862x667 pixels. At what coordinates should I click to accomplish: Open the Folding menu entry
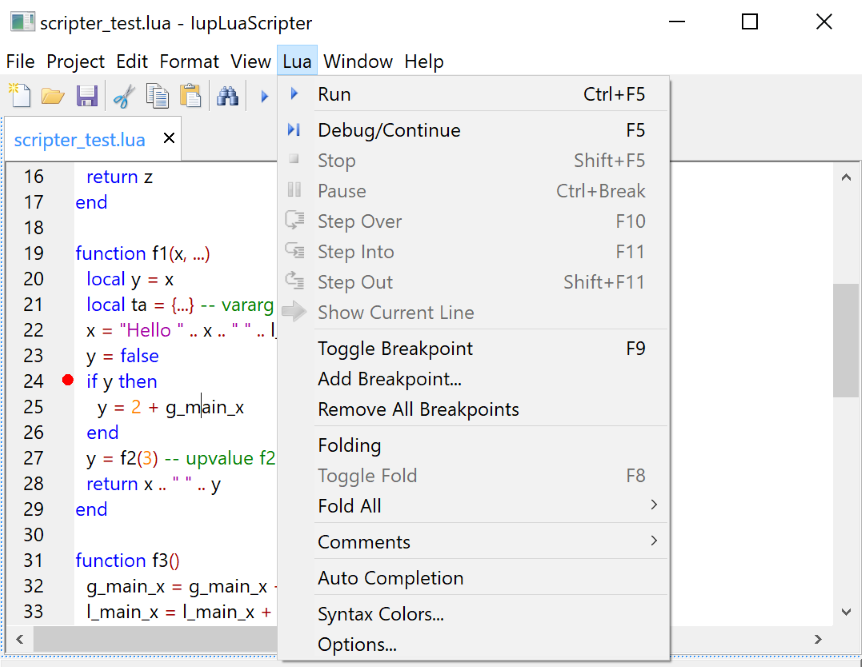click(x=349, y=446)
